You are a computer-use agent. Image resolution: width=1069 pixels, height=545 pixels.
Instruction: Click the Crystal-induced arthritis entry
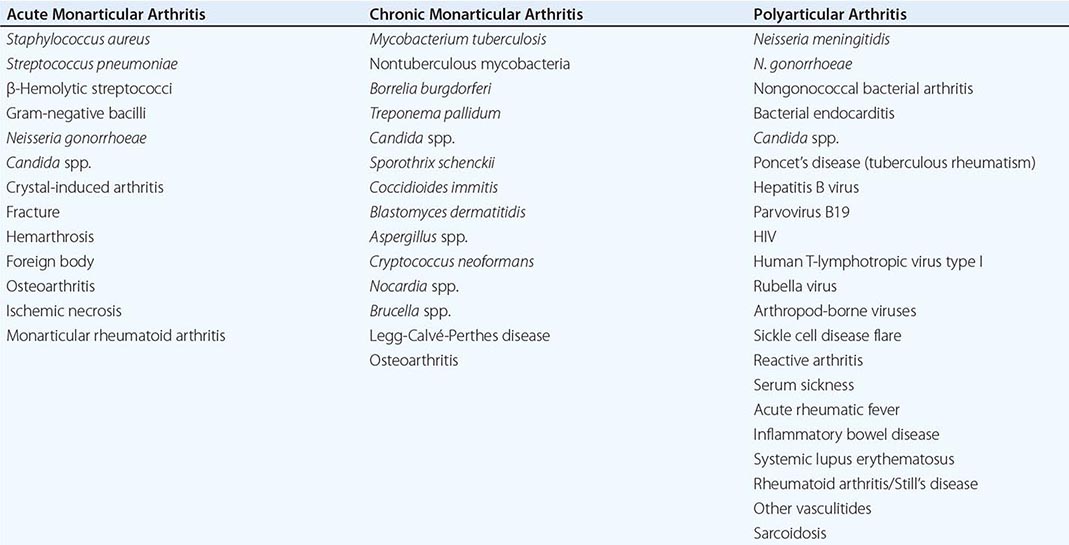pyautogui.click(x=85, y=187)
